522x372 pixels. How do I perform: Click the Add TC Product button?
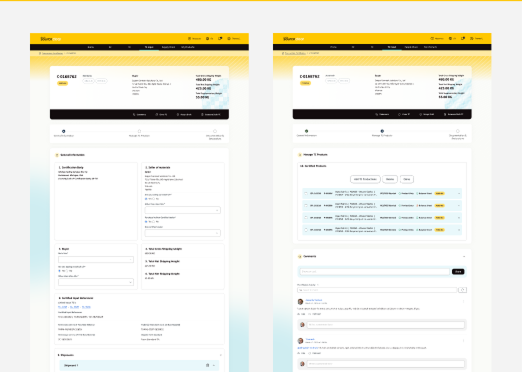click(365, 179)
